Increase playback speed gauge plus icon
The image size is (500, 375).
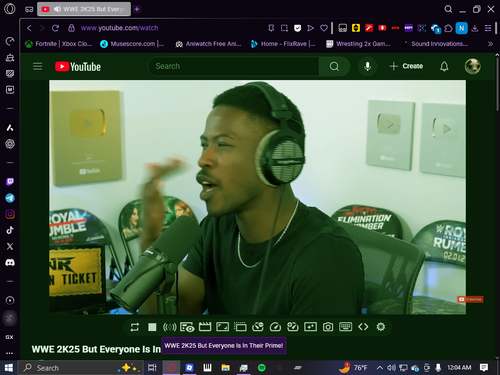[293, 327]
